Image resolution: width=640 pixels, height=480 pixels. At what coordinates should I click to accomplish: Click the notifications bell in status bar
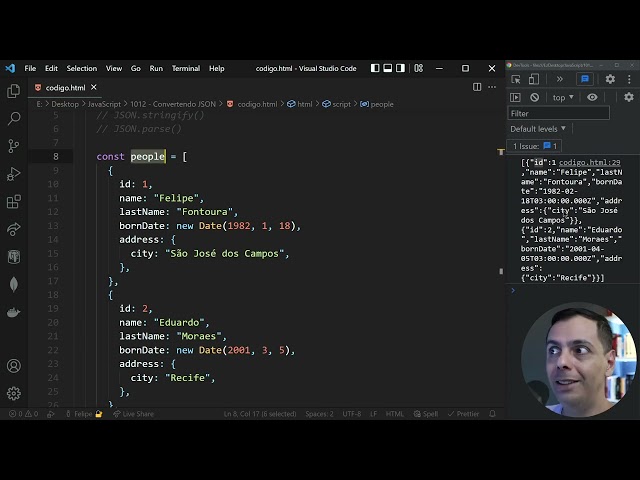(x=492, y=414)
